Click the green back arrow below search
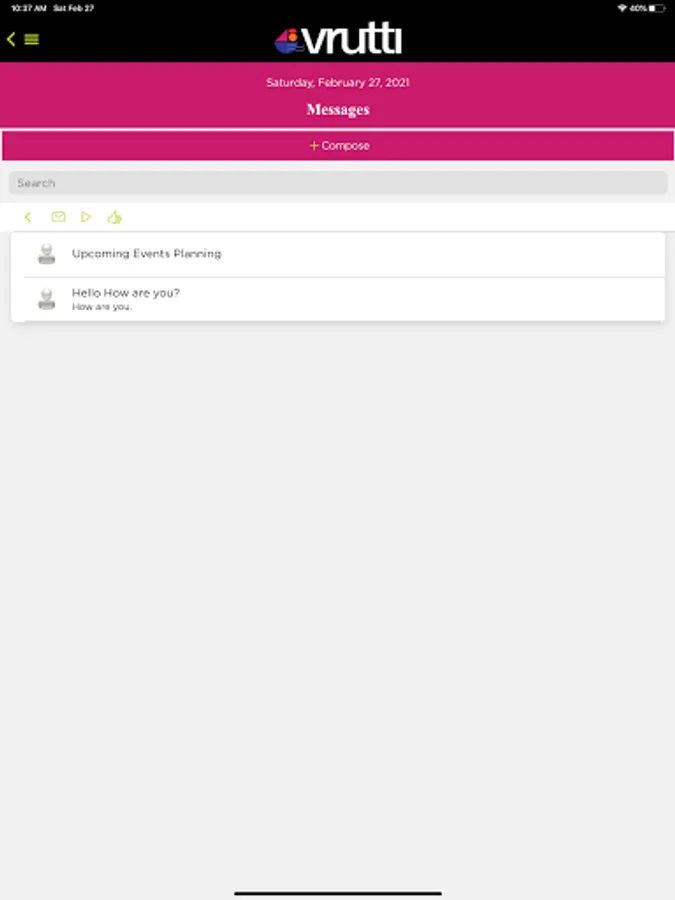675x900 pixels. [28, 217]
